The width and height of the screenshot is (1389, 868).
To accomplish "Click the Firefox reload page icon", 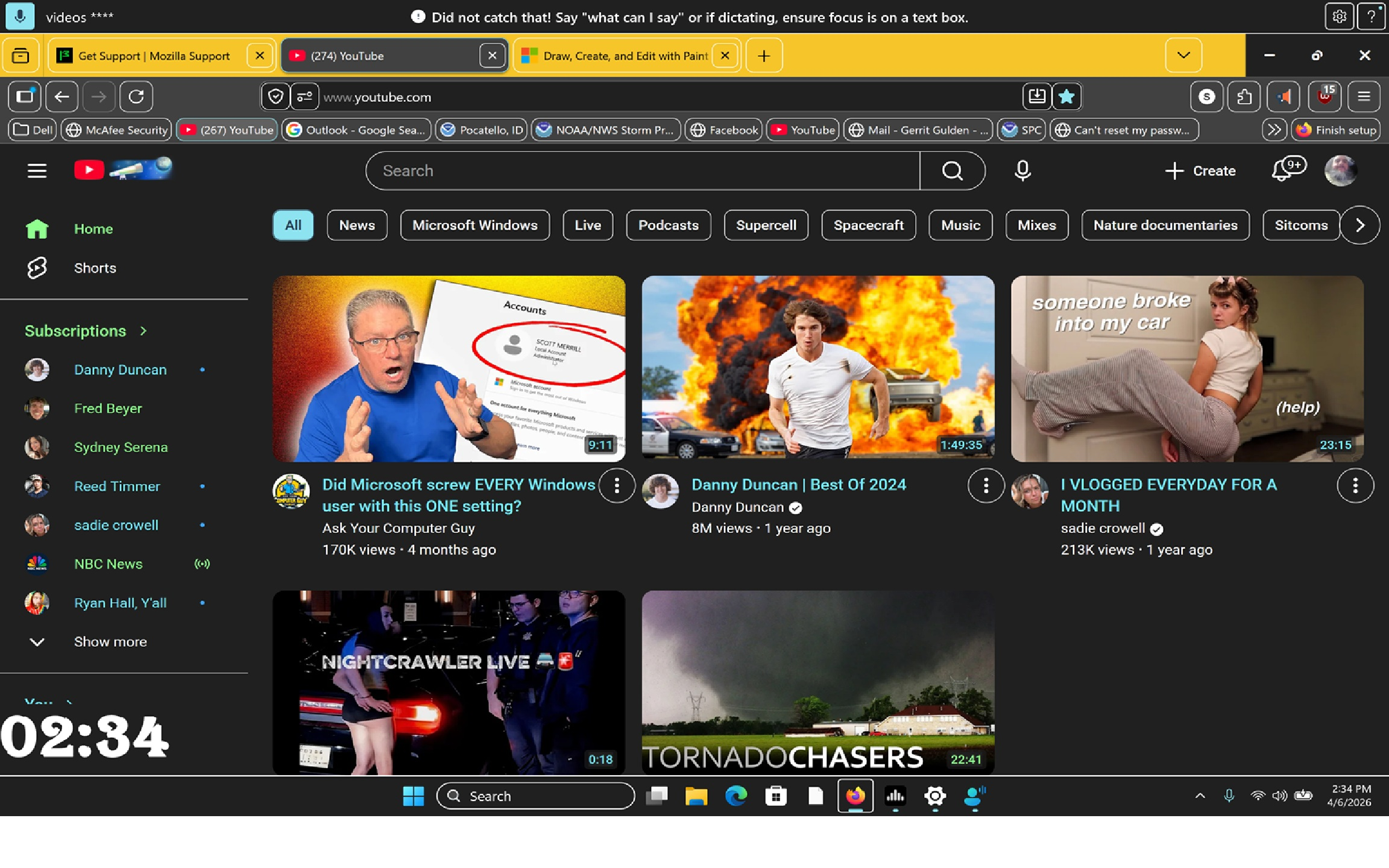I will [136, 96].
